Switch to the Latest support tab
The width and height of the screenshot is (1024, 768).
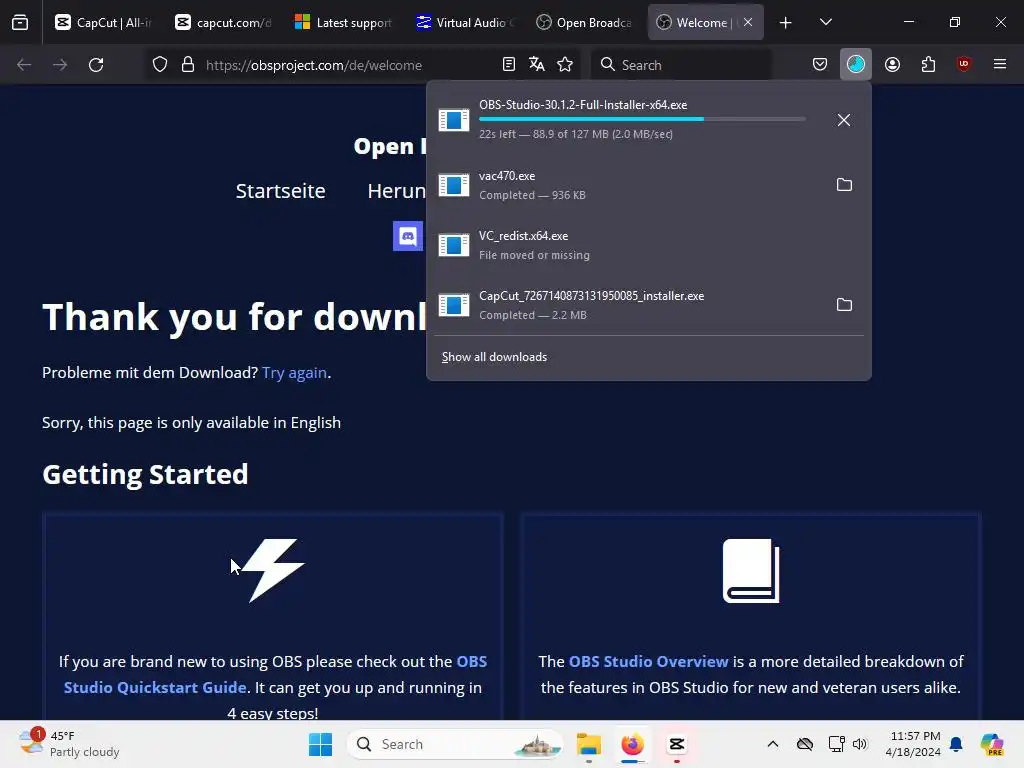(344, 22)
